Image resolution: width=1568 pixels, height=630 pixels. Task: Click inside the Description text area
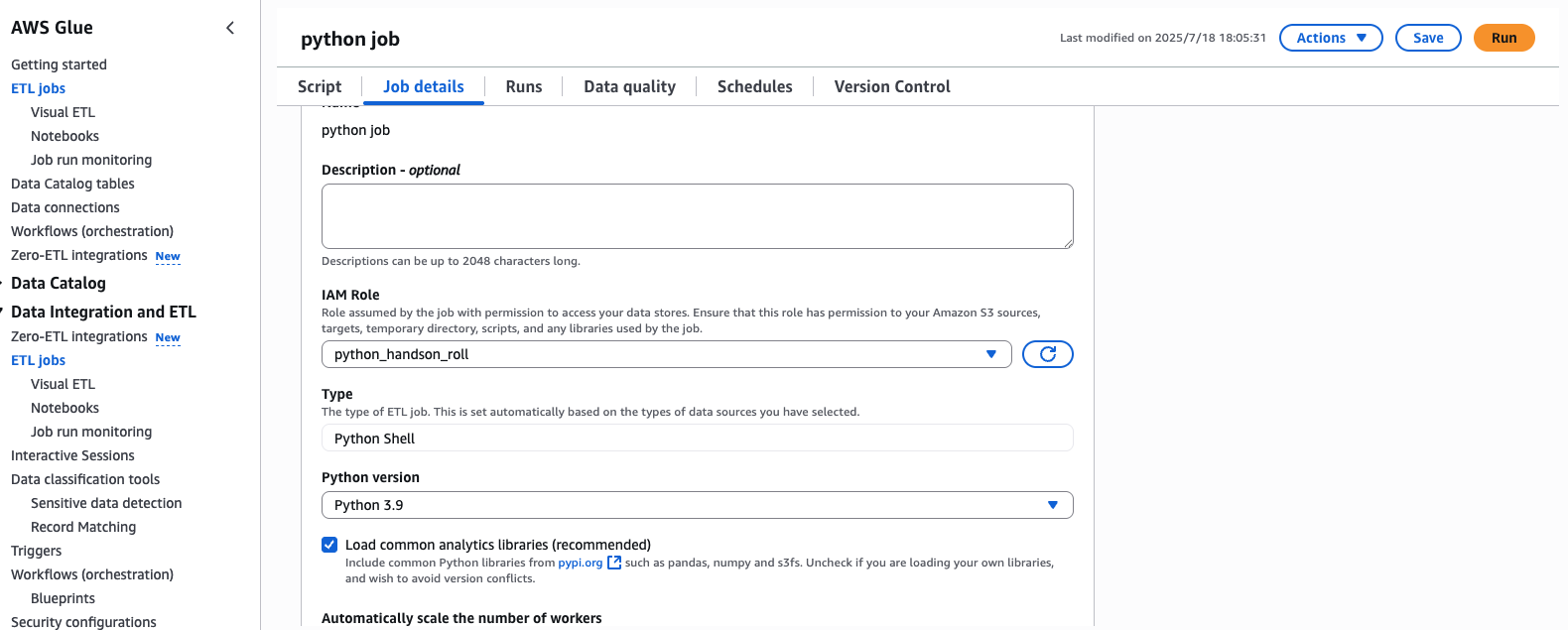point(697,215)
